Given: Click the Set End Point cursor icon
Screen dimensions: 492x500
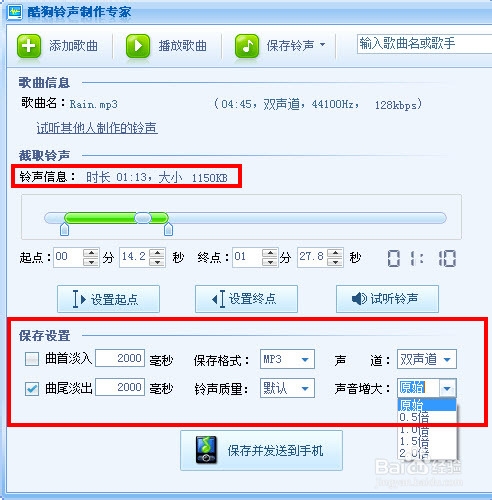Looking at the screenshot, I should coord(219,299).
